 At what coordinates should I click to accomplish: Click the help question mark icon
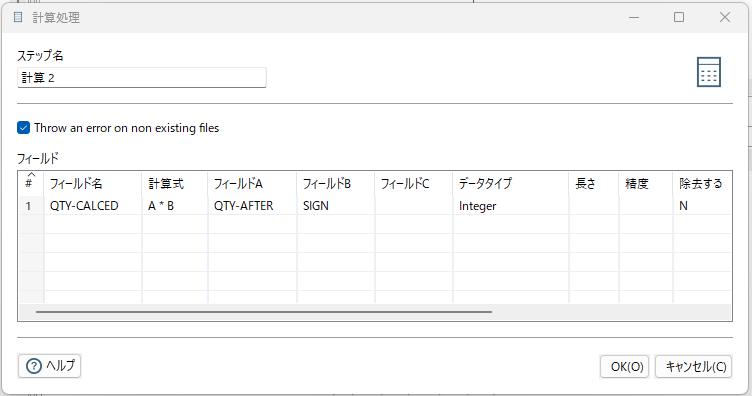coord(34,366)
